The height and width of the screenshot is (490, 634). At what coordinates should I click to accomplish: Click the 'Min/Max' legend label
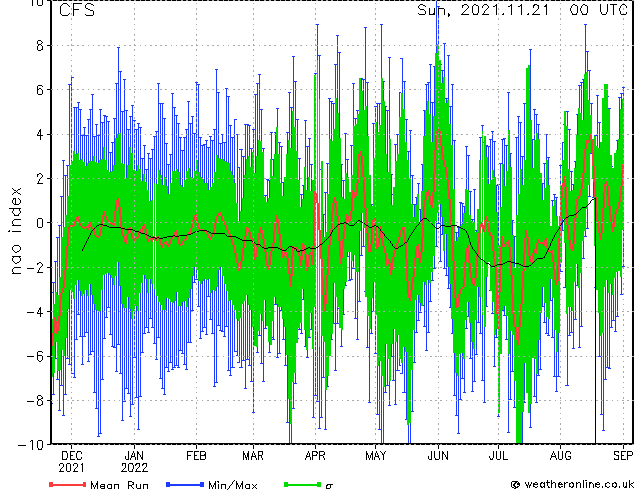pyautogui.click(x=233, y=485)
